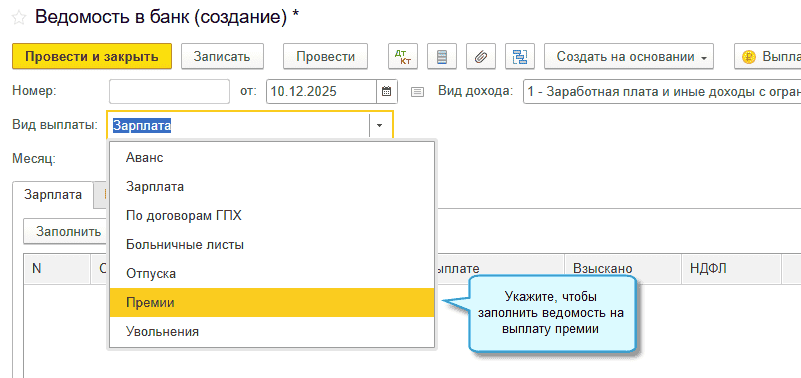Show Дт/Кт accounting entries icon
The image size is (801, 378).
[x=403, y=56]
